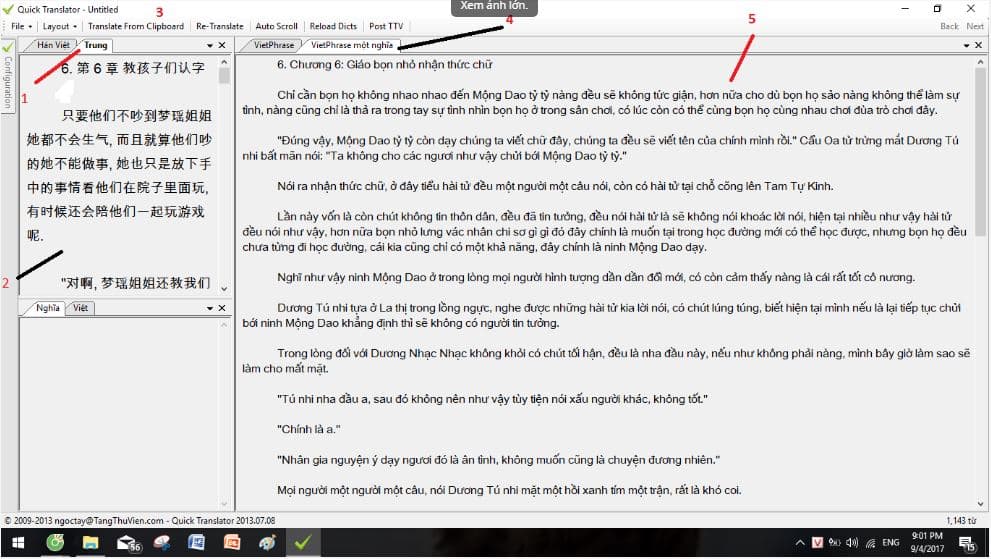Image resolution: width=991 pixels, height=559 pixels.
Task: Switch to the Hán Việt tab
Action: click(52, 45)
